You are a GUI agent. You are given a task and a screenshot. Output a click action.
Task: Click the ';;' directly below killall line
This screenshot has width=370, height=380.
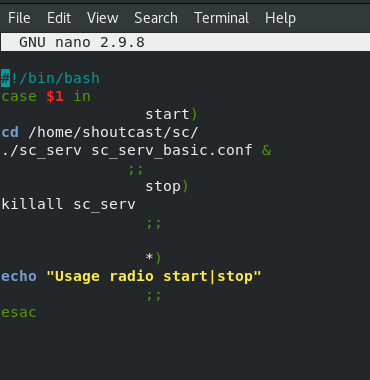pos(154,224)
